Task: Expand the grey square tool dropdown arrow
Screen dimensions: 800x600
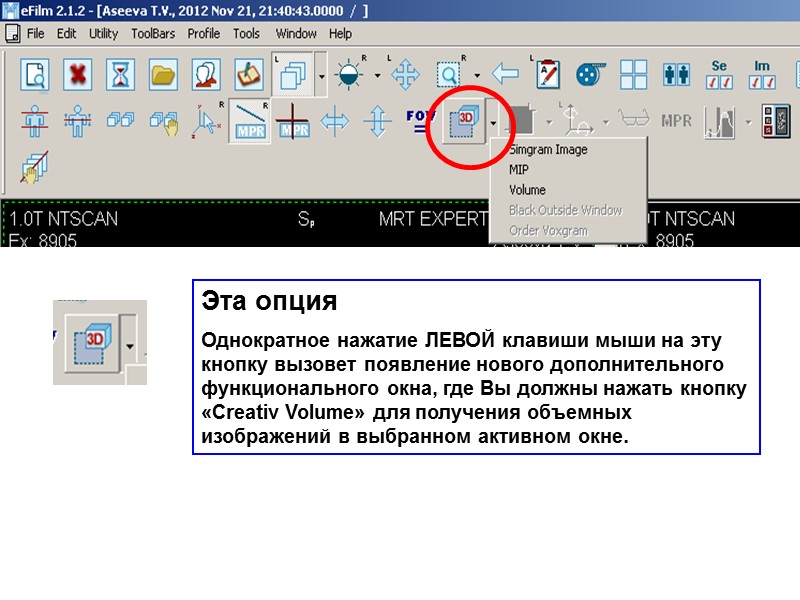Action: tap(549, 122)
